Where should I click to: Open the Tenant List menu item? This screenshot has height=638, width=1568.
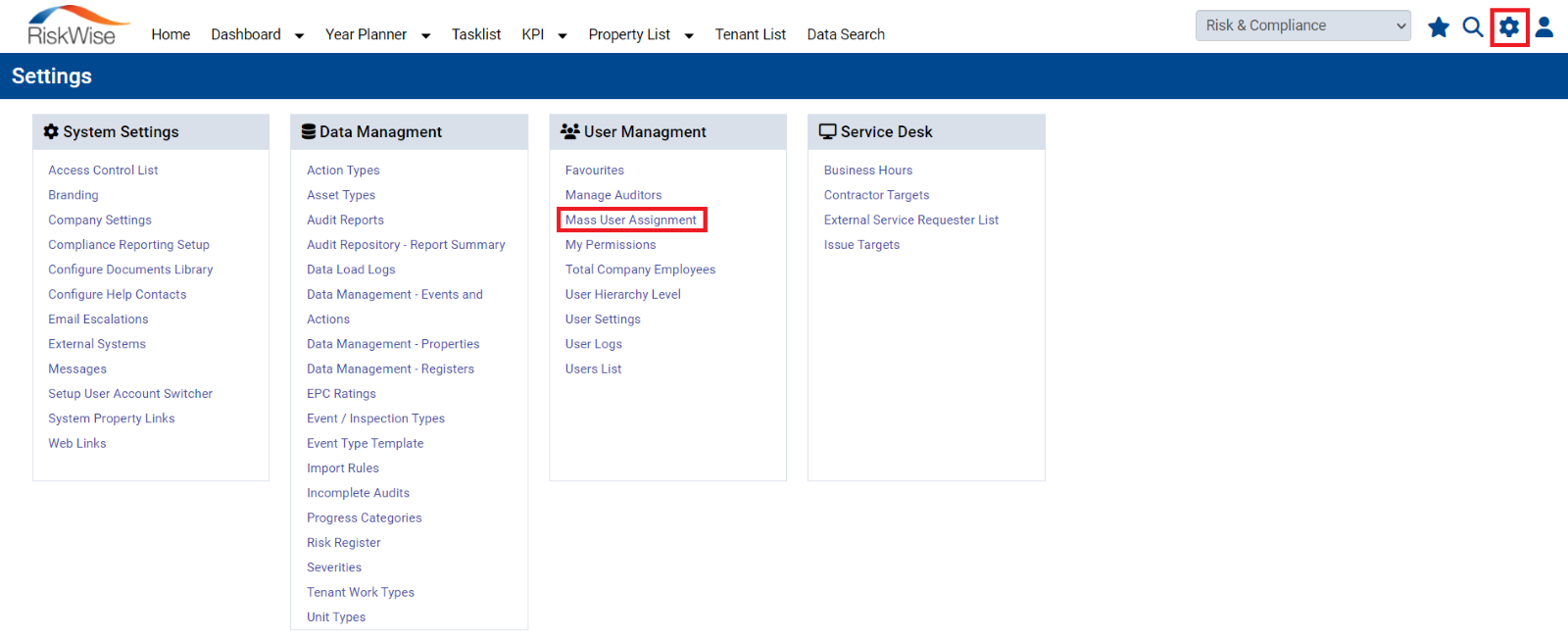pyautogui.click(x=751, y=34)
